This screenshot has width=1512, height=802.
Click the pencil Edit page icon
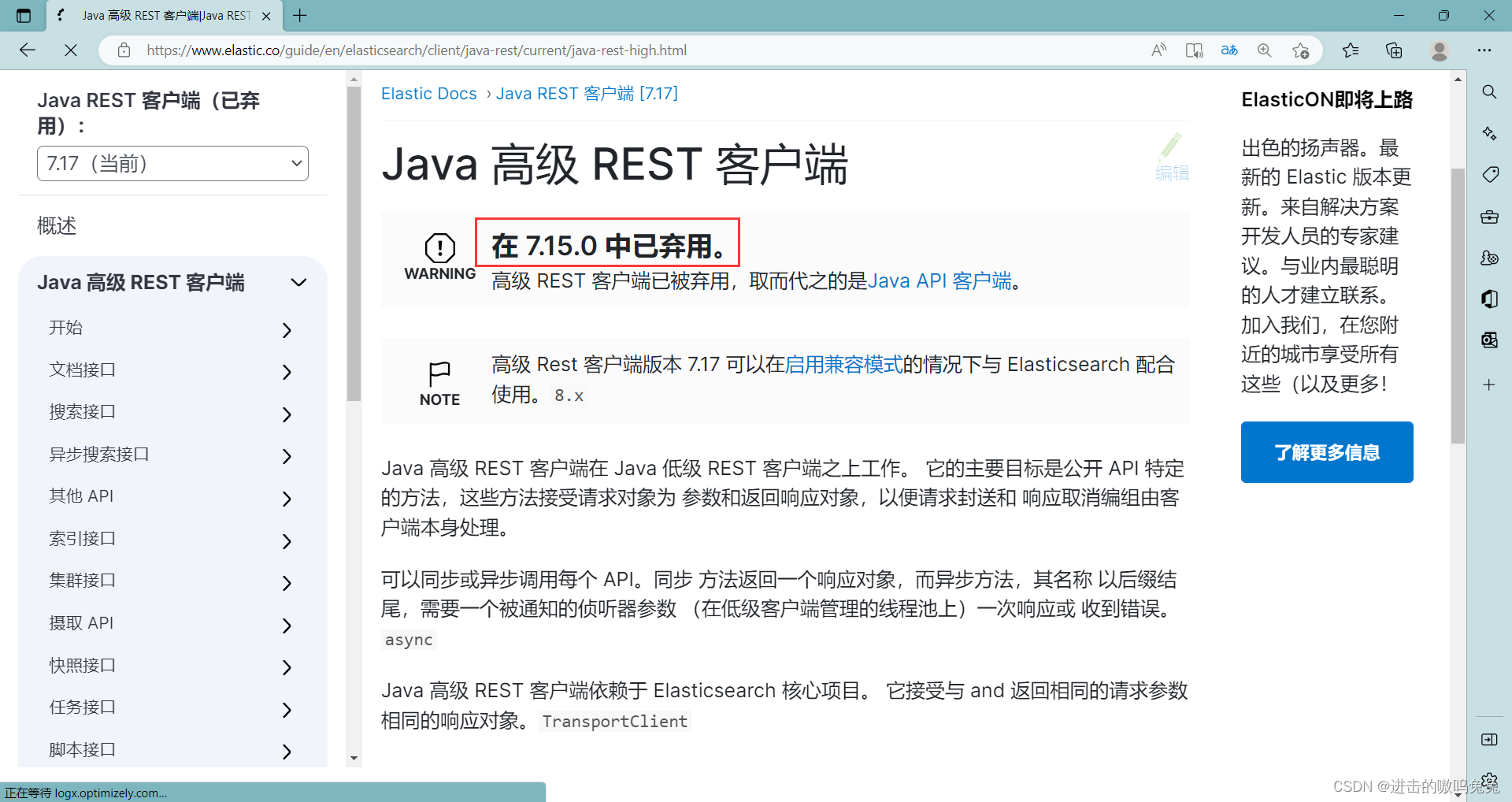point(1171,157)
